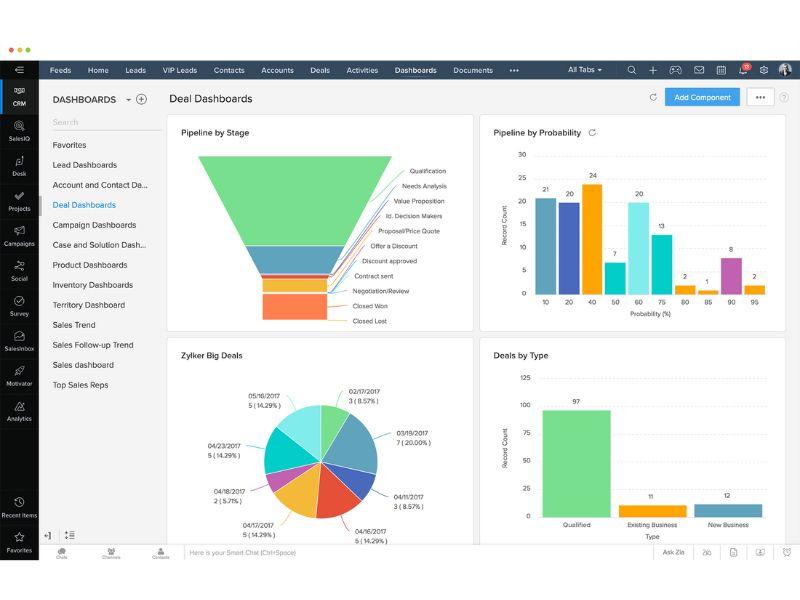This screenshot has width=800, height=600.
Task: Open Lead Dashboards in list
Action: (x=85, y=165)
